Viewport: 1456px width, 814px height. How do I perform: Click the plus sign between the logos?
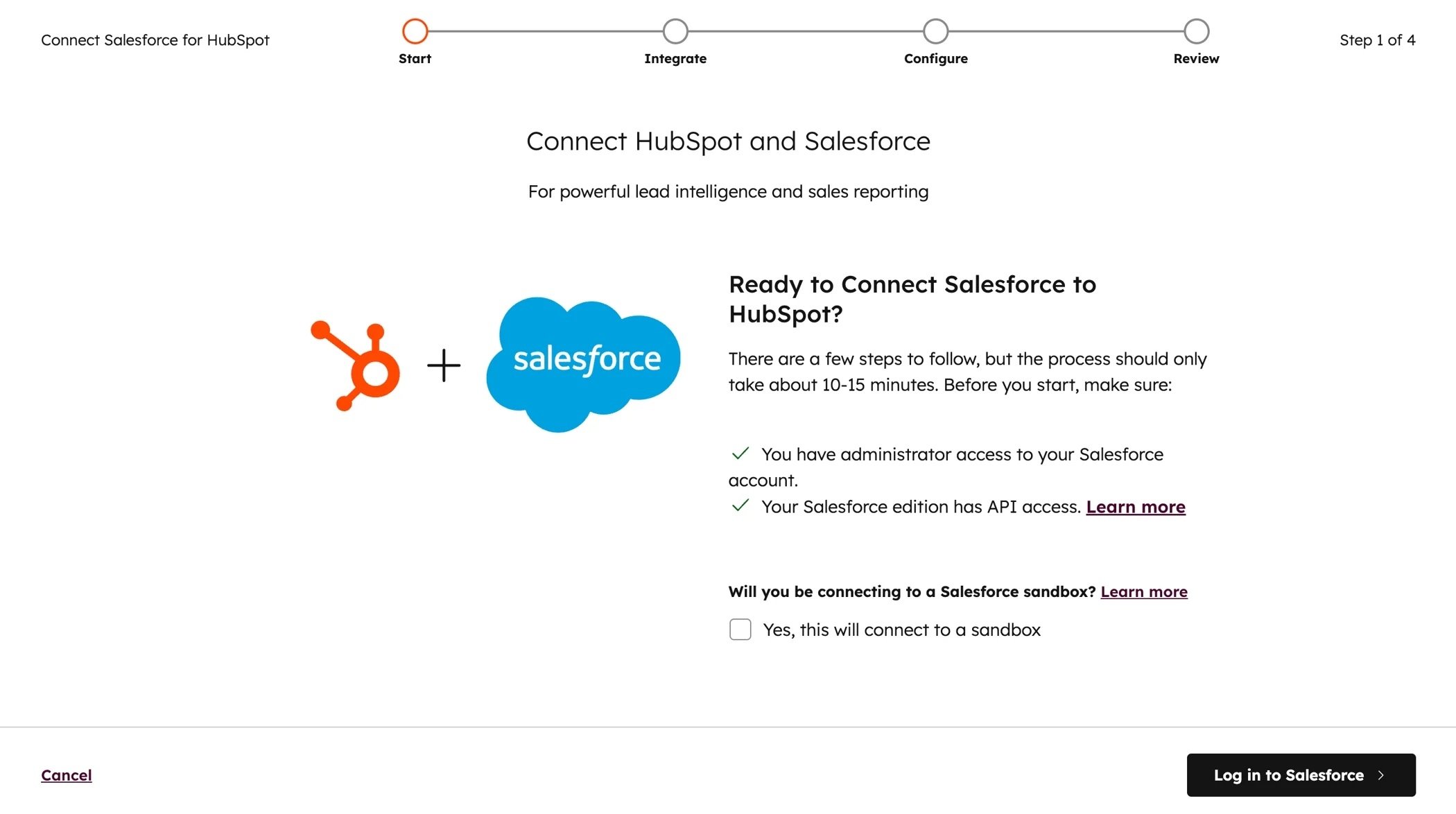click(444, 364)
